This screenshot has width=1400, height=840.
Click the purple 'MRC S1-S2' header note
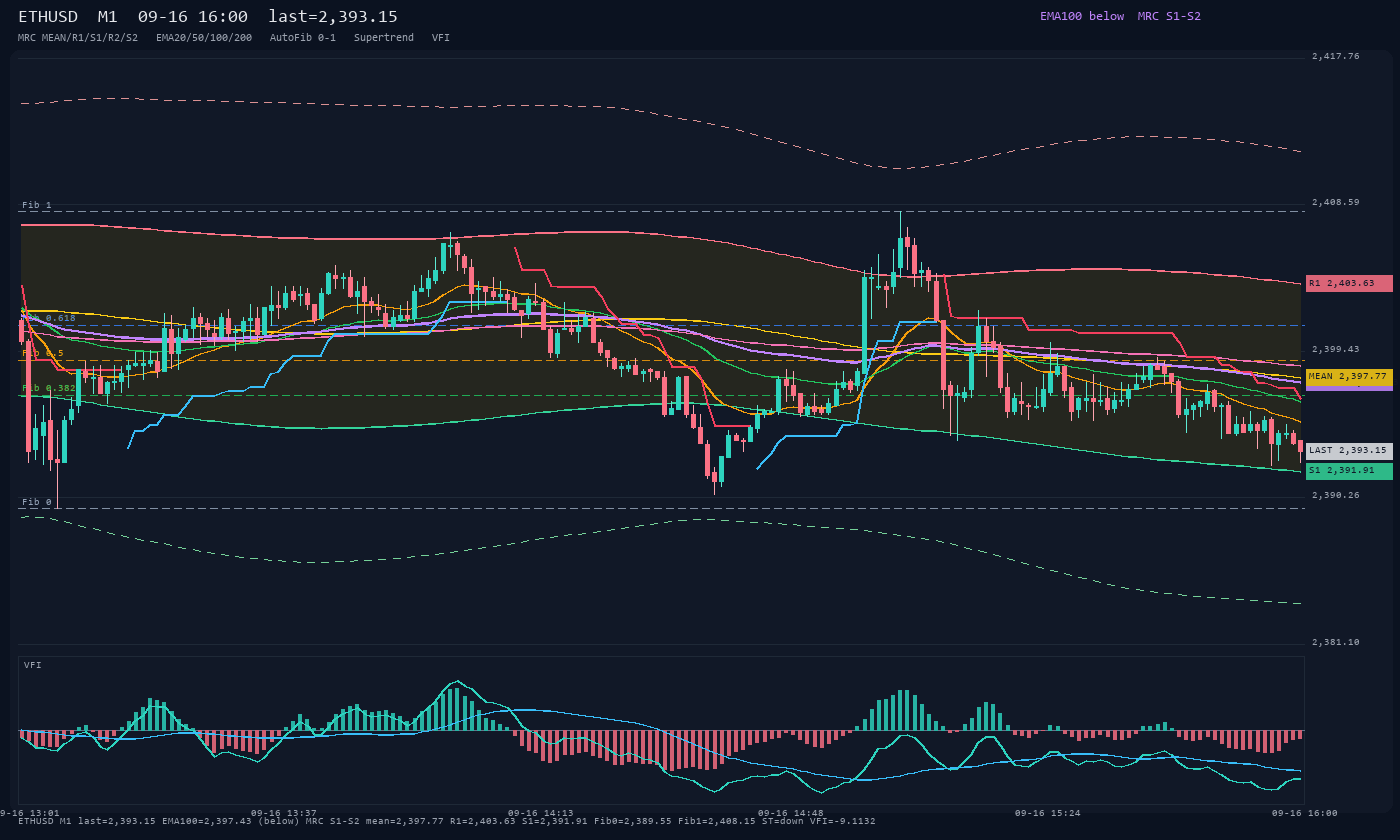(x=1169, y=16)
